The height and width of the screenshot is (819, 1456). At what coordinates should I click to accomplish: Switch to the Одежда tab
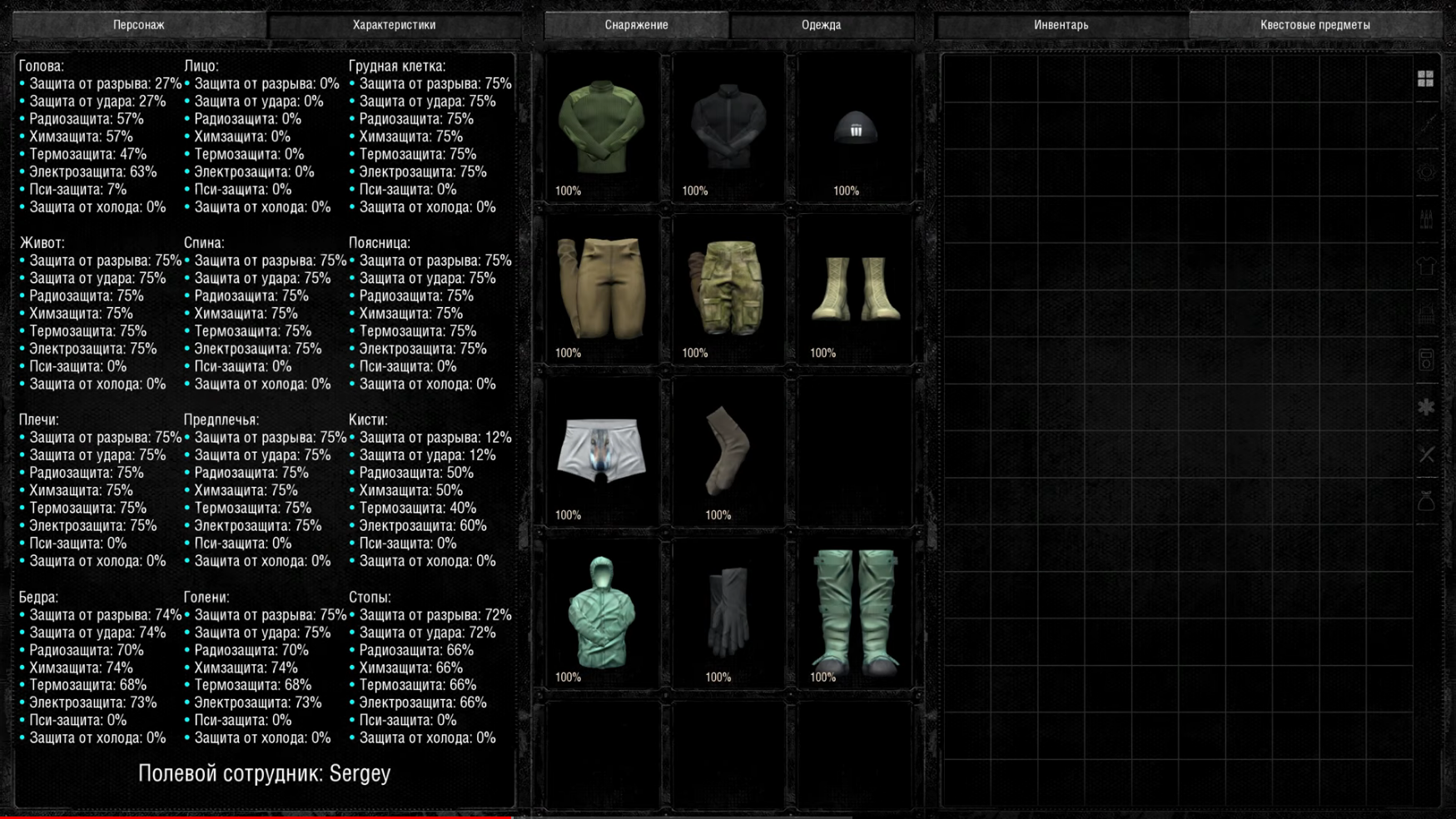[821, 25]
